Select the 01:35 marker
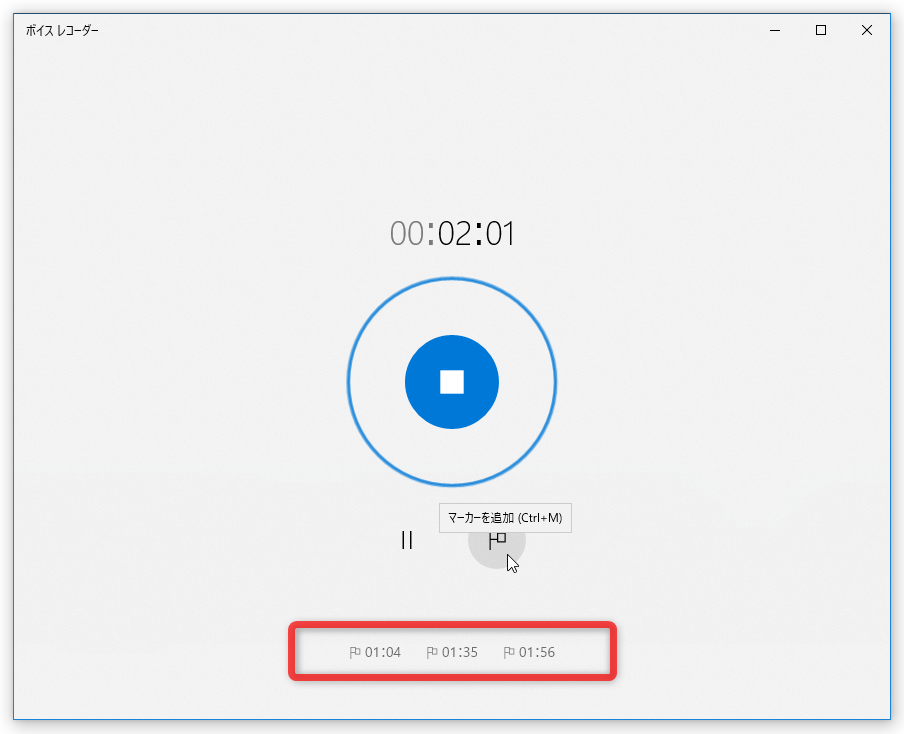 [x=451, y=652]
